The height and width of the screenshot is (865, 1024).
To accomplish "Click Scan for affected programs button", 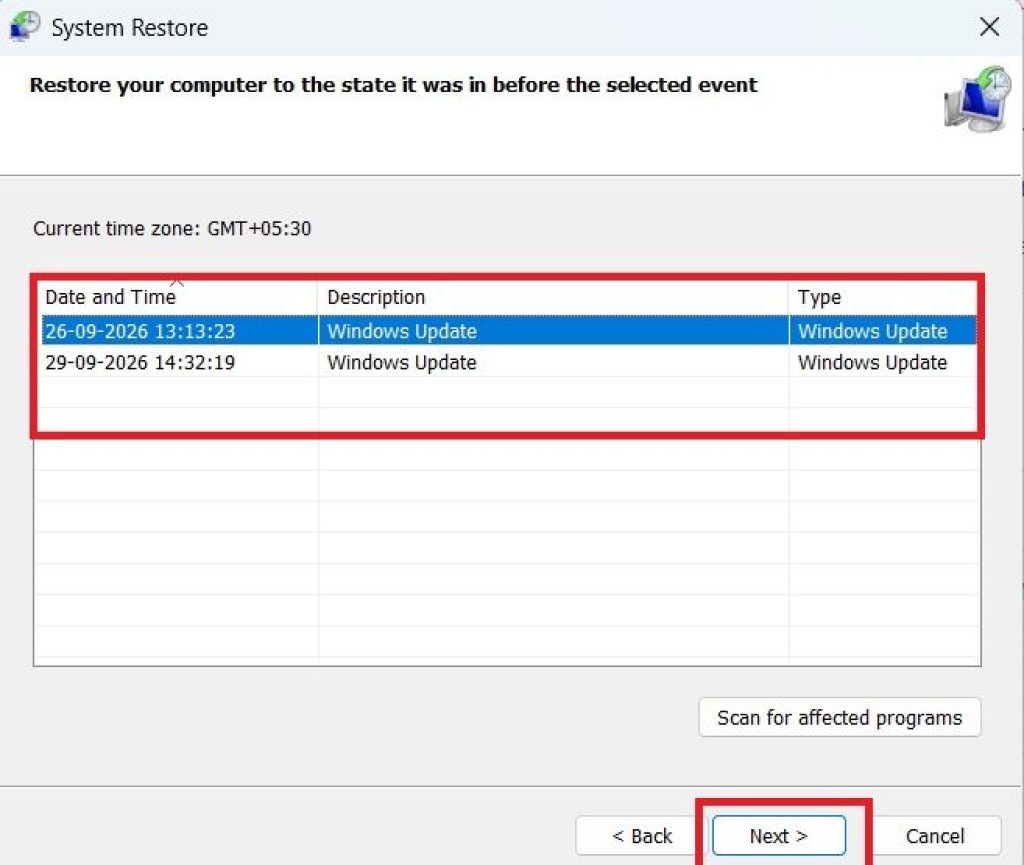I will tap(840, 717).
